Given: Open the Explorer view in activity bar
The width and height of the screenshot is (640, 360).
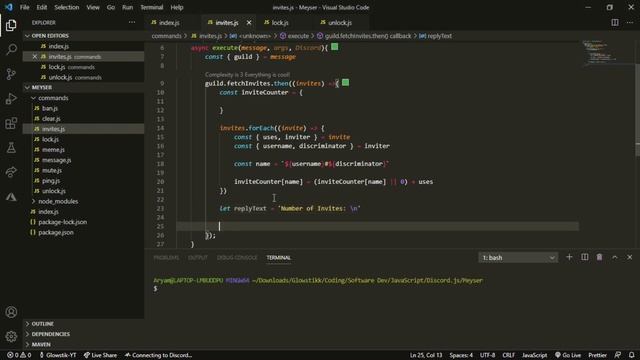Looking at the screenshot, I should click(11, 25).
